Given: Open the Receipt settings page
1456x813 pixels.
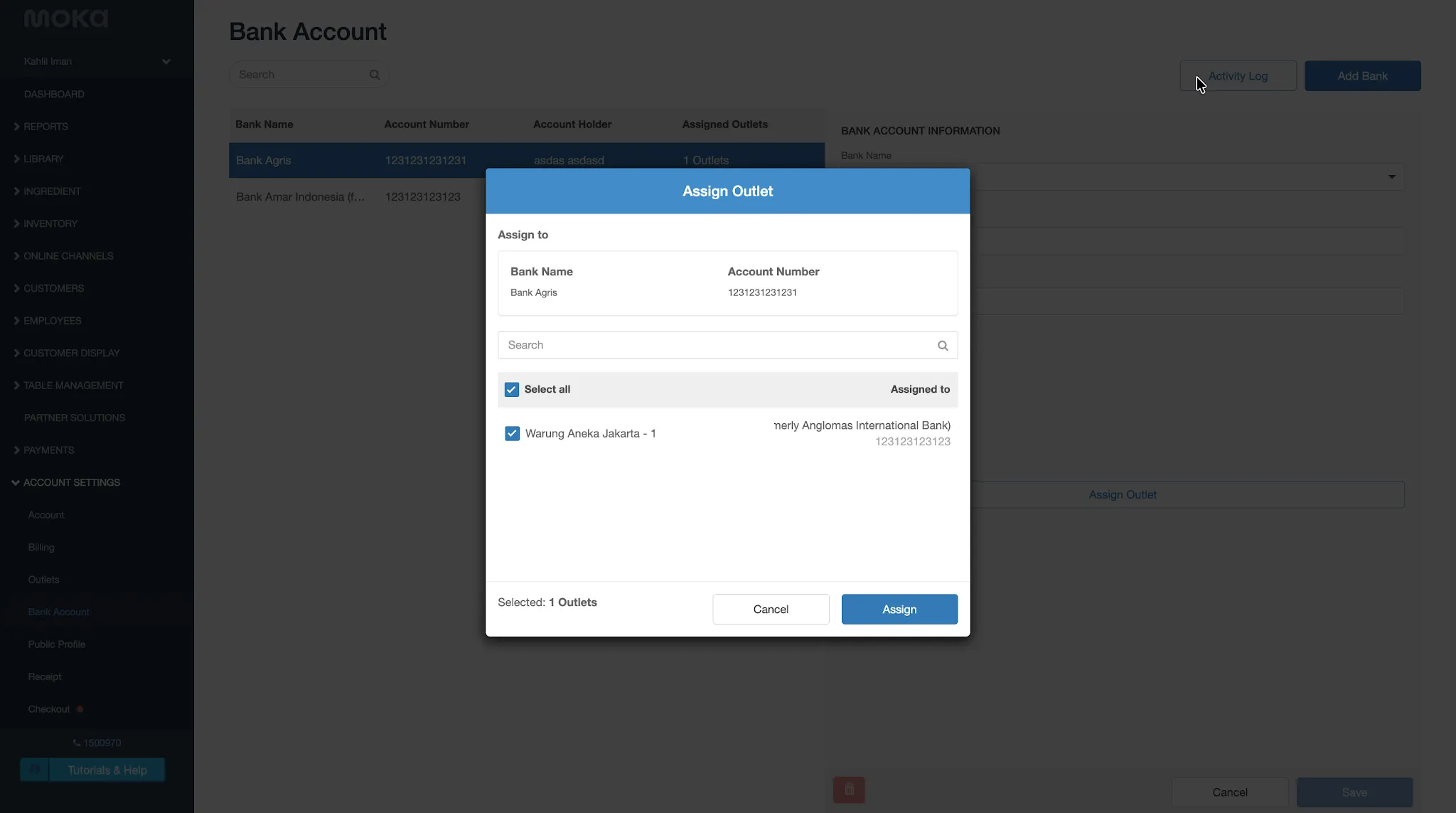Looking at the screenshot, I should [x=45, y=676].
